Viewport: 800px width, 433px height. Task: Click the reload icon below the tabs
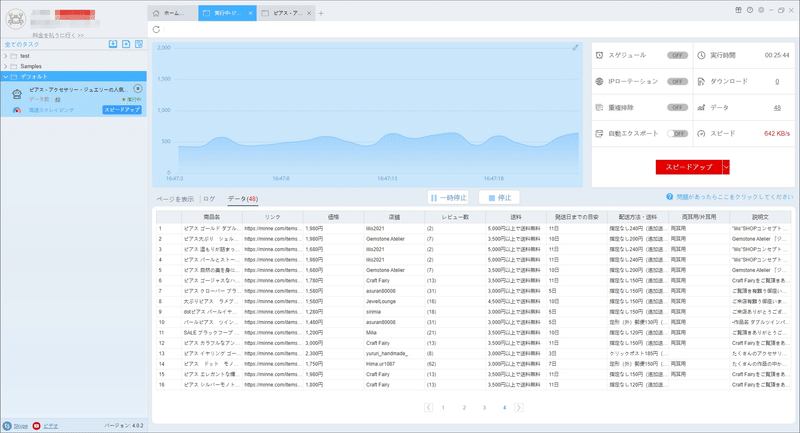[156, 30]
